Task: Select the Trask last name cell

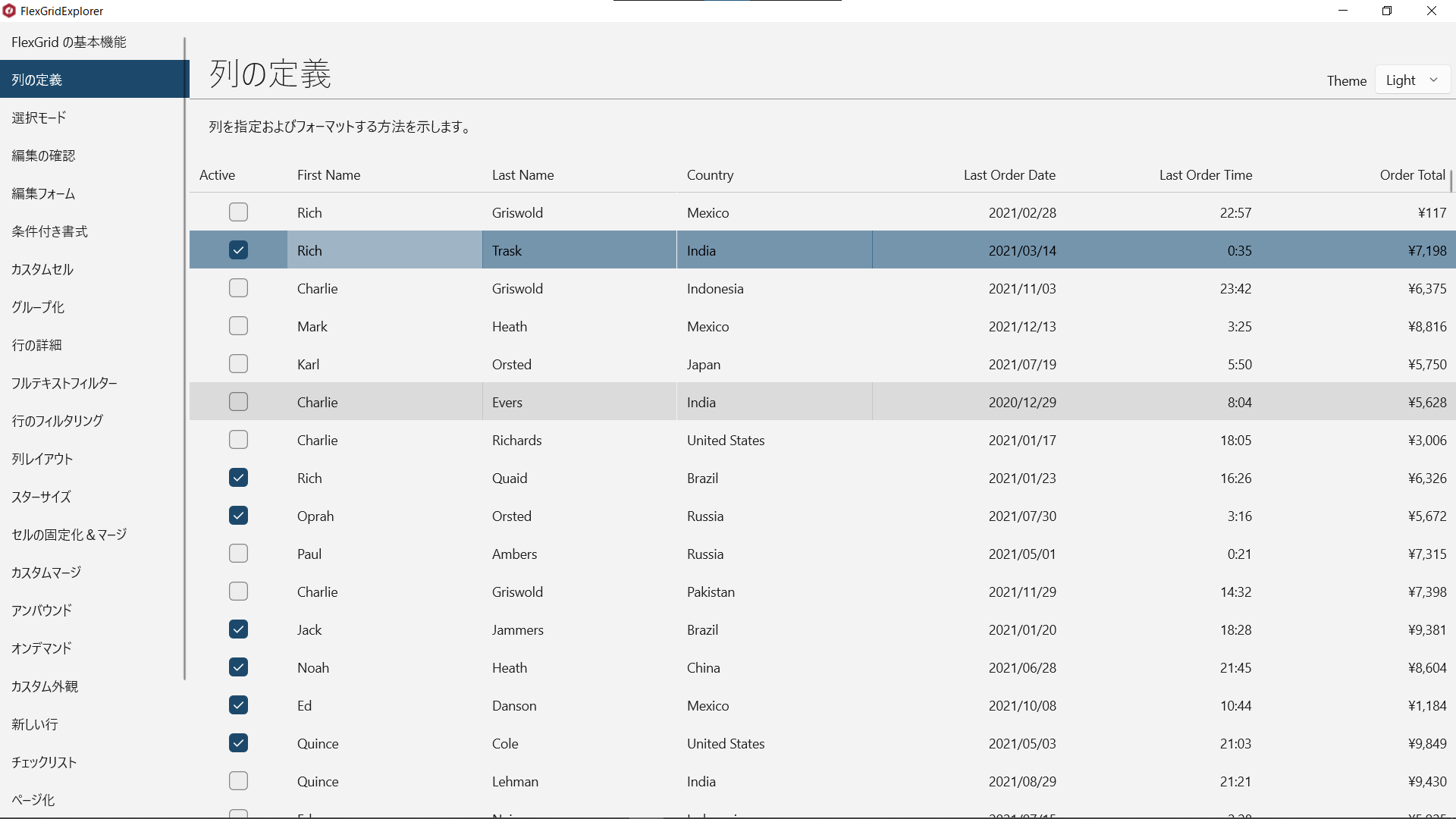Action: [x=579, y=250]
